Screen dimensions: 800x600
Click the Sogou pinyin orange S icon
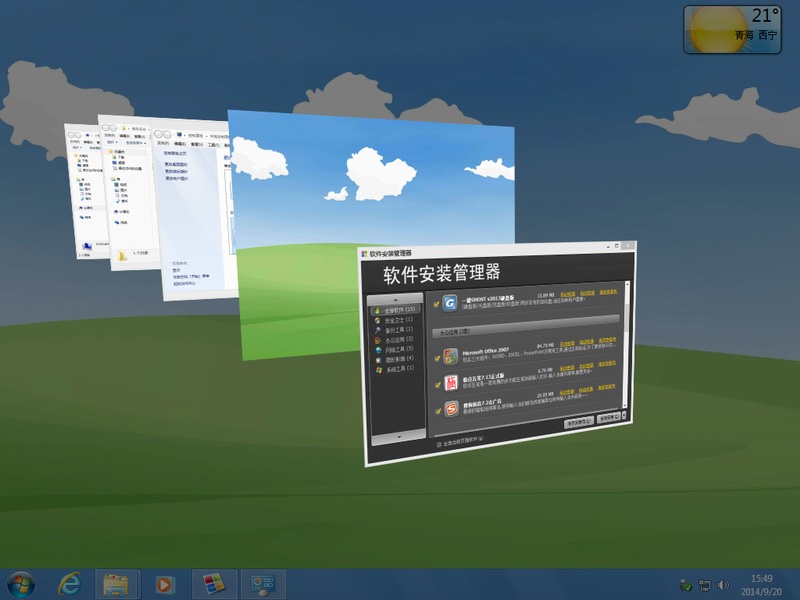[452, 409]
